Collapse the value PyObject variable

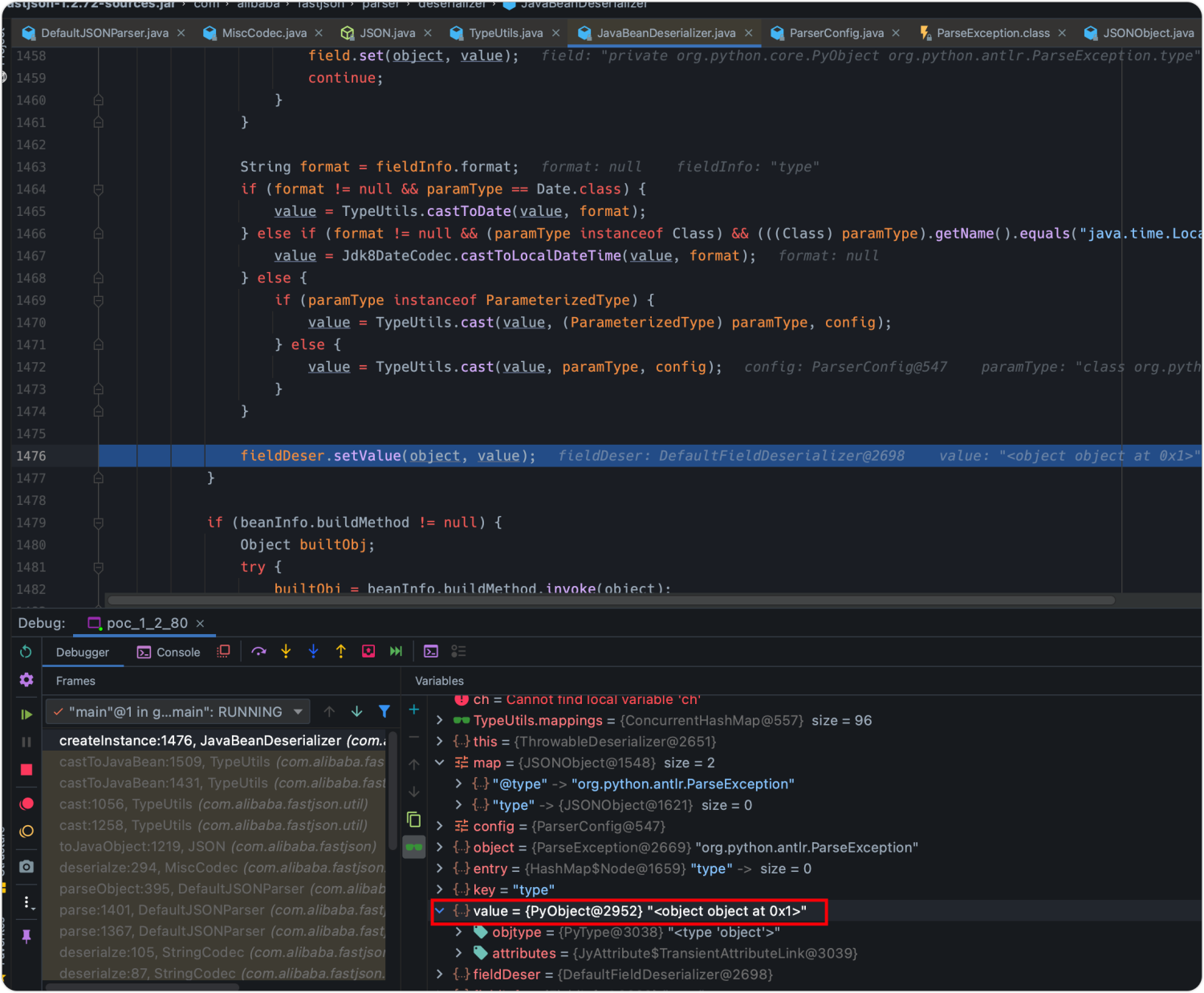[440, 911]
